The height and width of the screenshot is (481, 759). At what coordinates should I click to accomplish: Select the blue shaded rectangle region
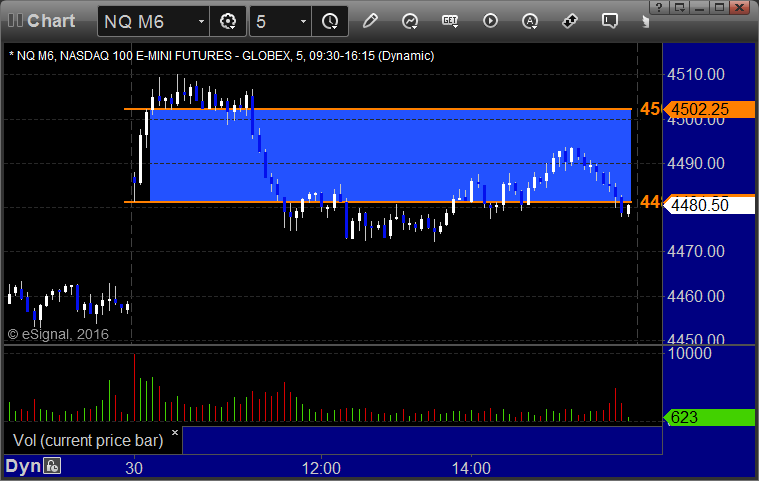(391, 155)
